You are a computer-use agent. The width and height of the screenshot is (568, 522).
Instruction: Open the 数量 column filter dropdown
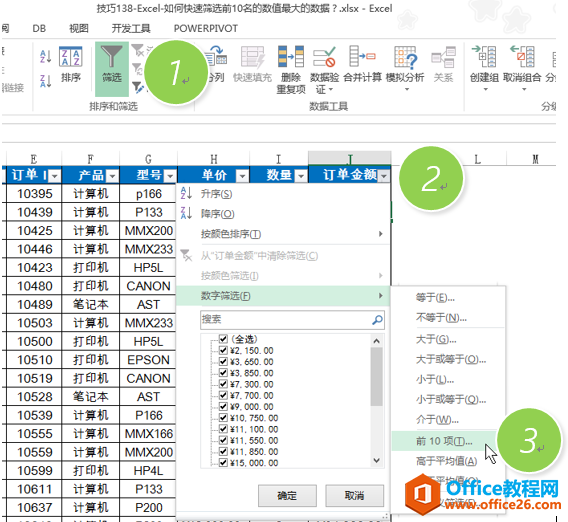[301, 176]
